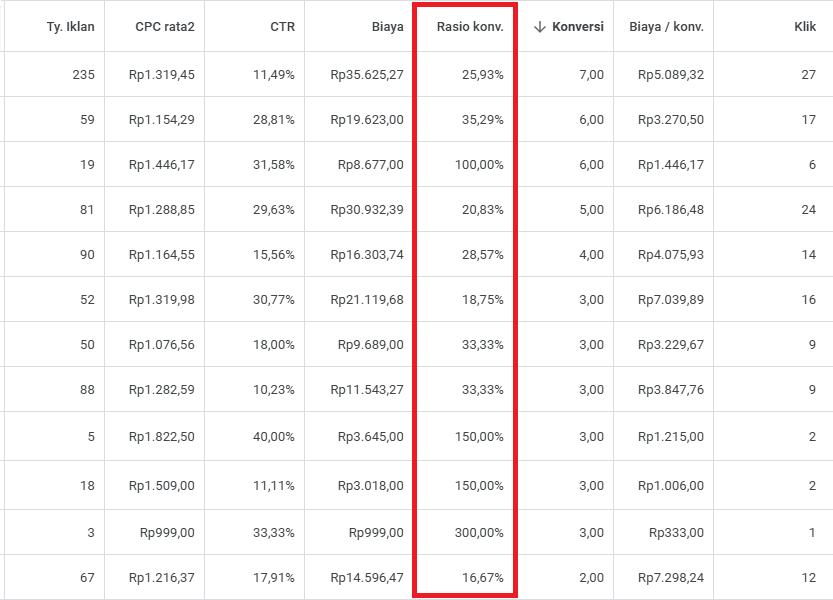Sort by the Rasio konv. column header

point(470,27)
